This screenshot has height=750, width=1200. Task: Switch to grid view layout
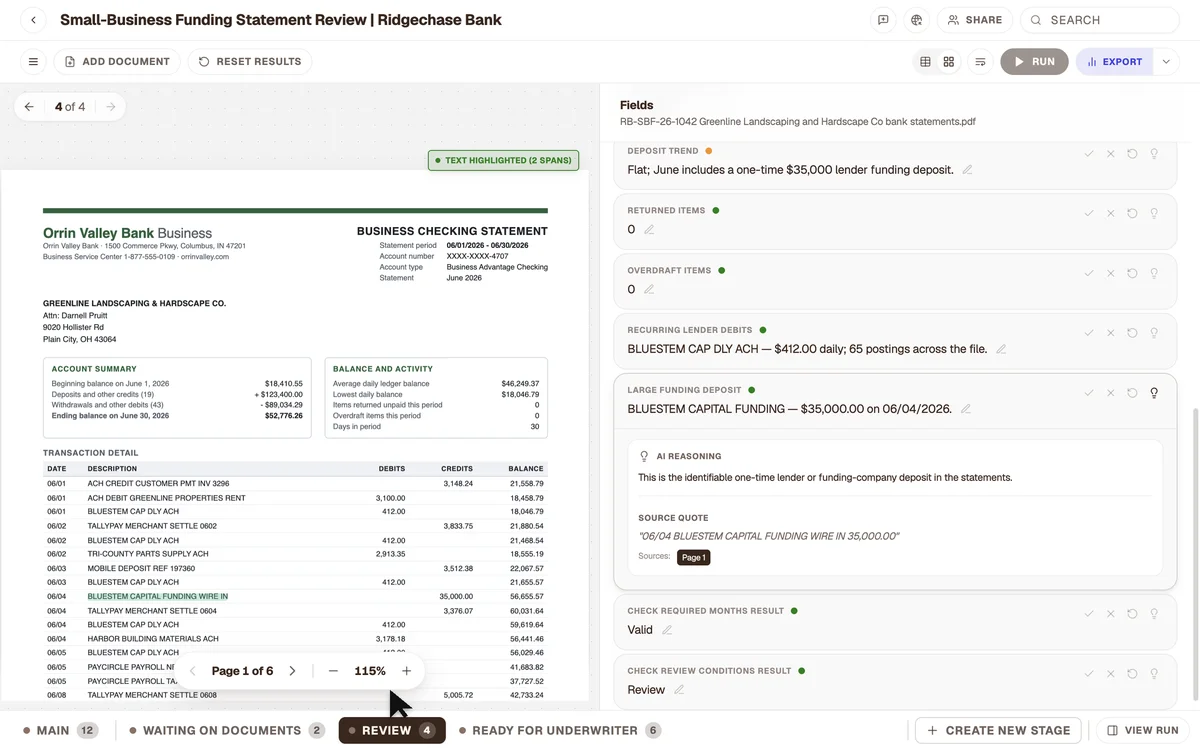(949, 62)
